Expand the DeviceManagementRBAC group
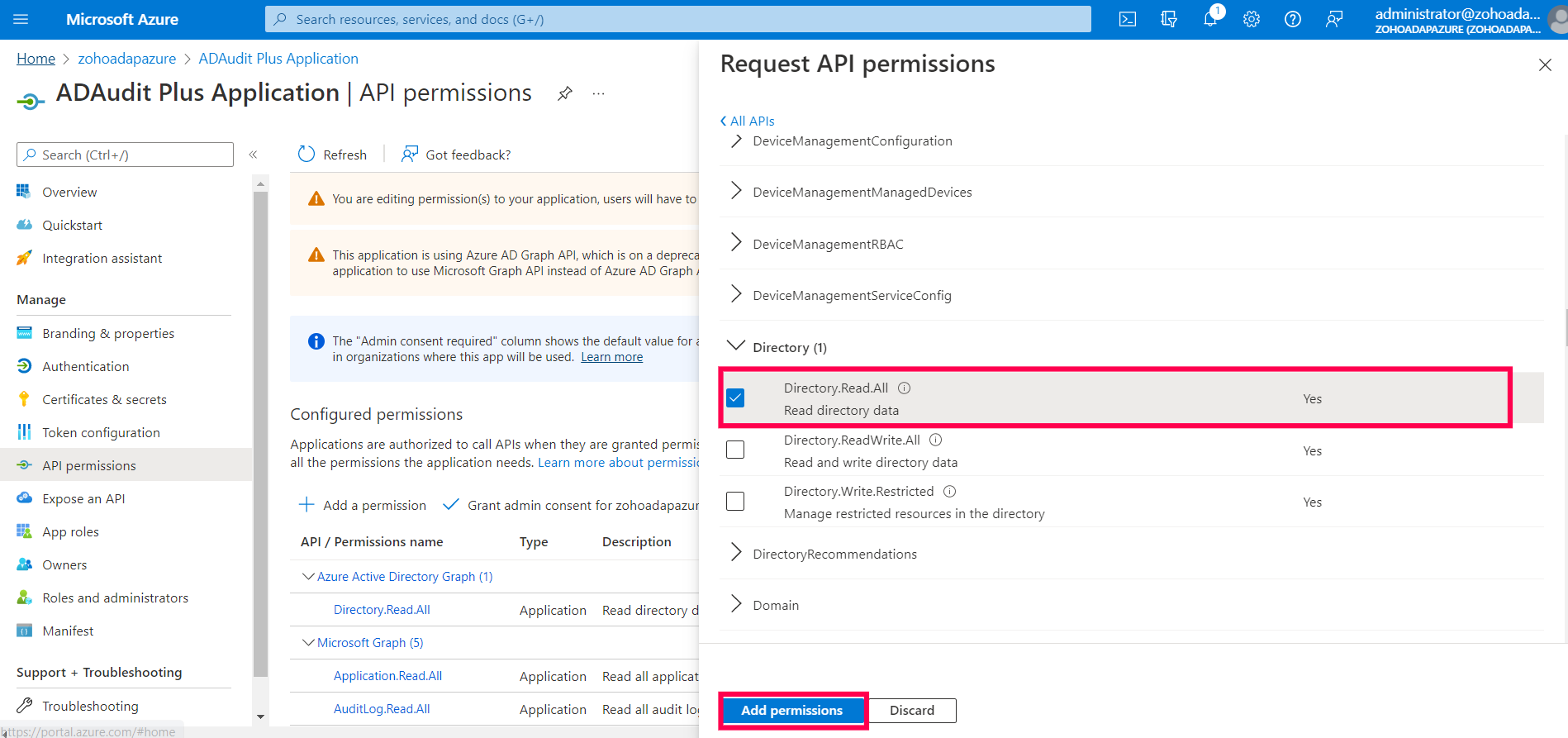Screen dimensions: 1568x738 tap(736, 244)
